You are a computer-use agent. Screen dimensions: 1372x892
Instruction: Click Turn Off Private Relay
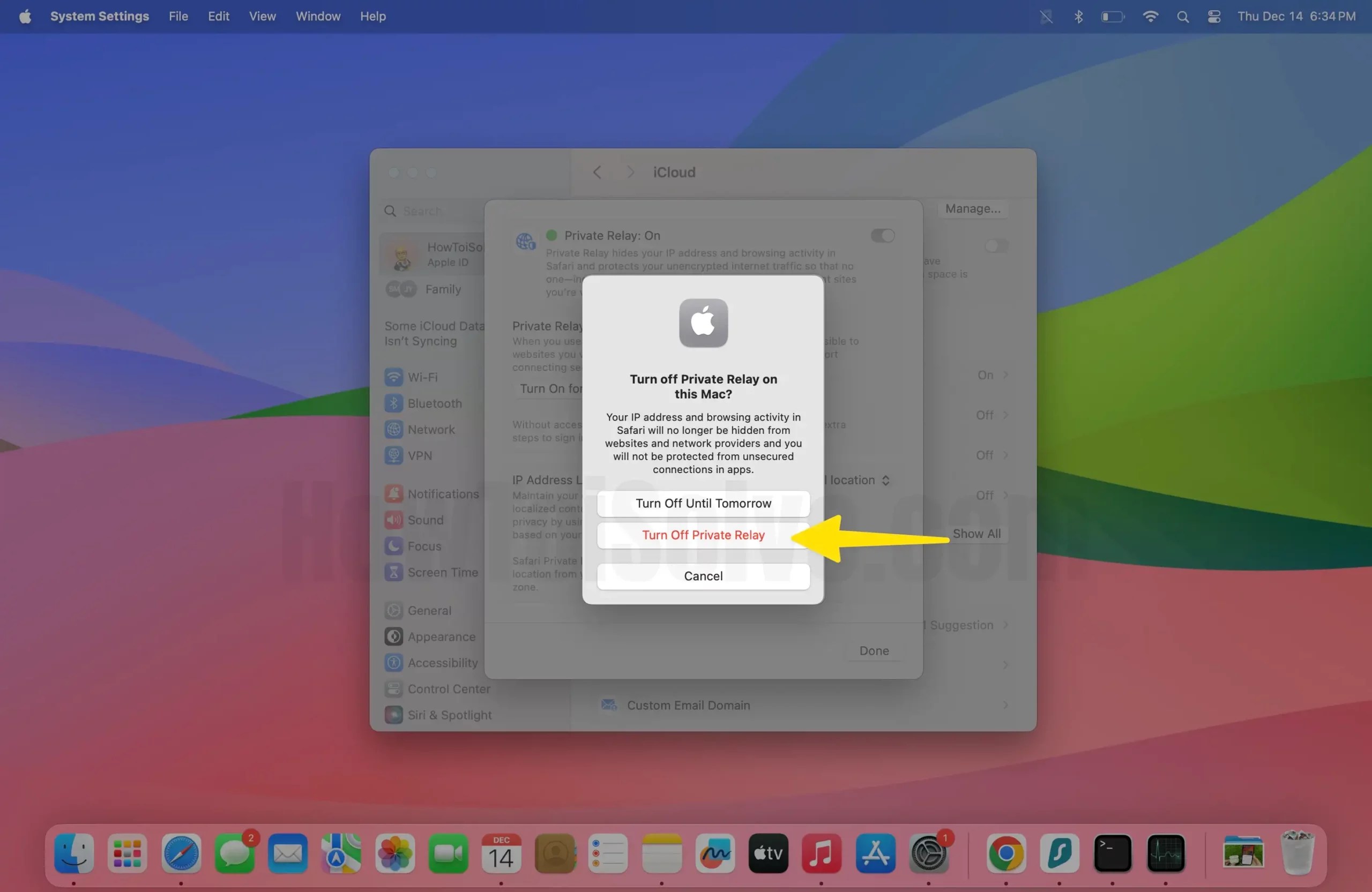tap(703, 535)
